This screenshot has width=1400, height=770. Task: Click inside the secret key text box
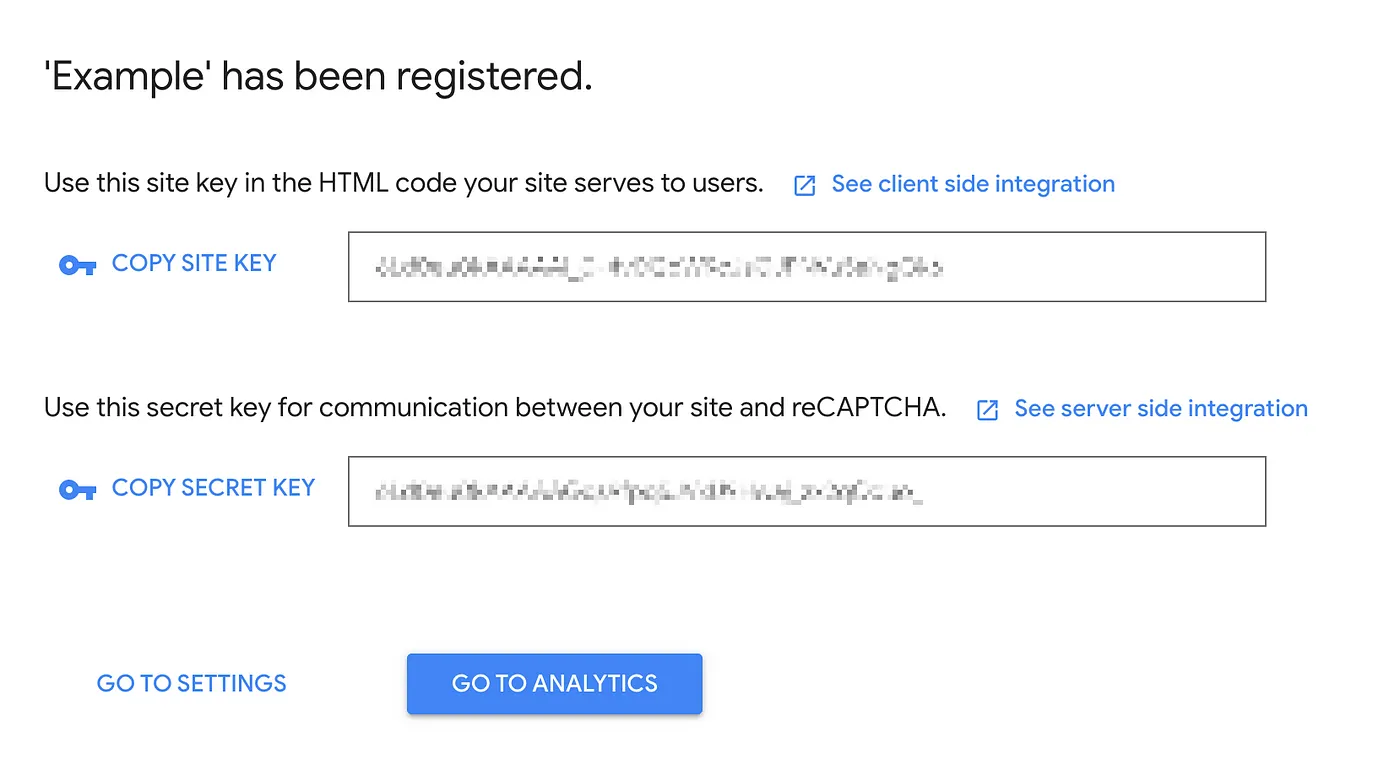click(806, 491)
